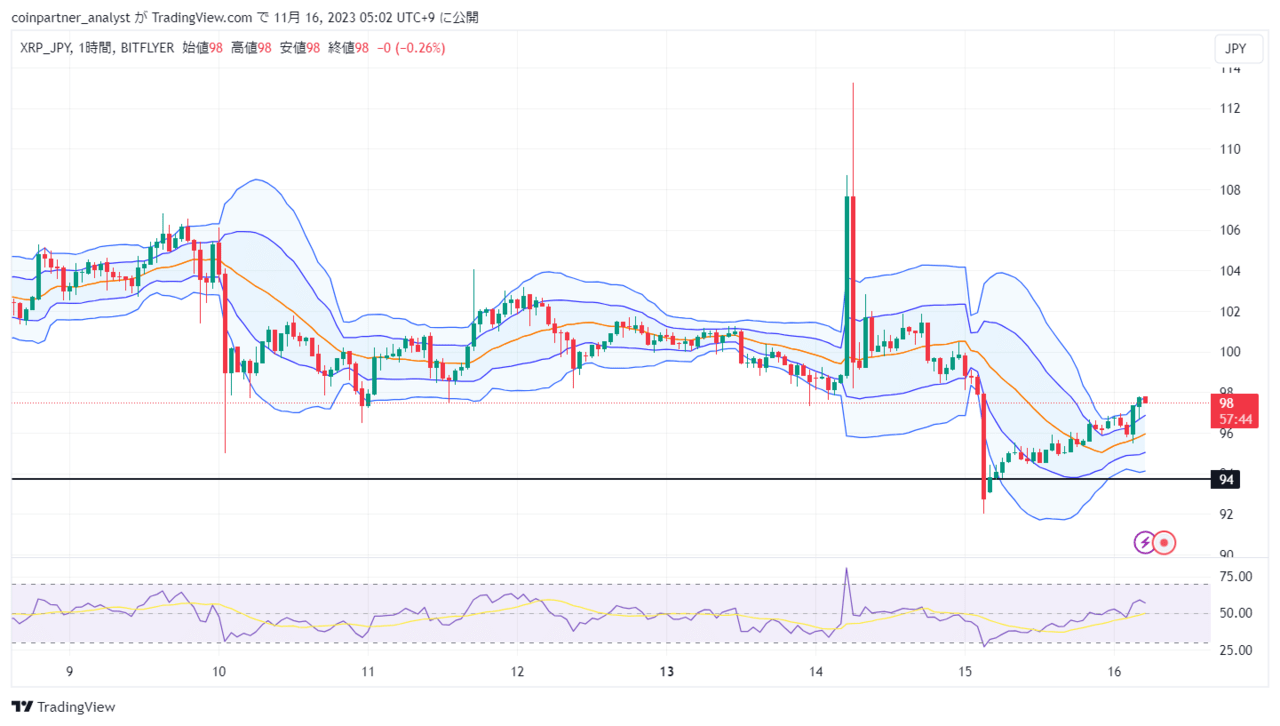Click date label 10 on time axis

[x=219, y=672]
